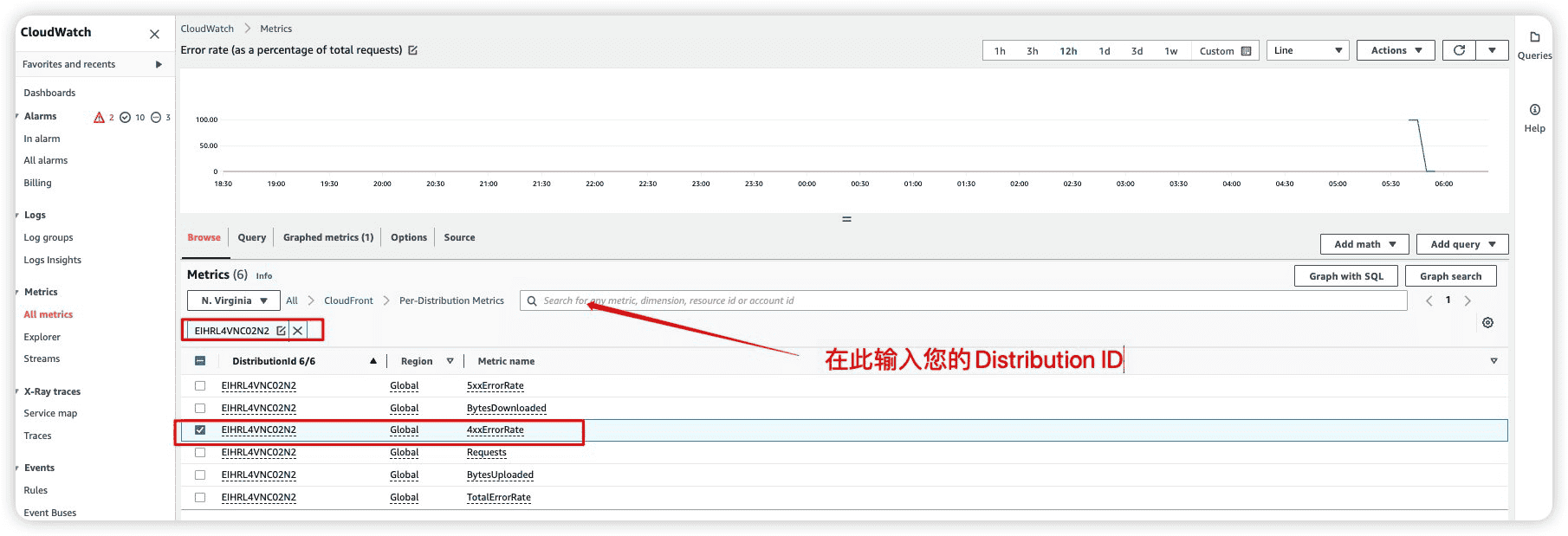This screenshot has height=536, width=1568.
Task: Select the 3h time range
Action: pyautogui.click(x=1033, y=51)
